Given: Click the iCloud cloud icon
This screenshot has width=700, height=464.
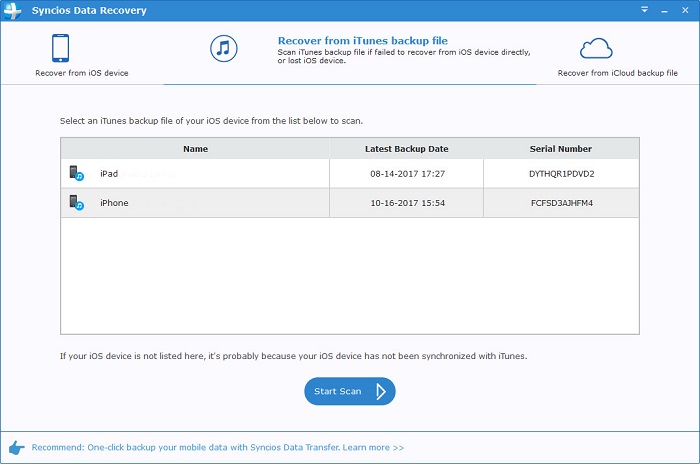Looking at the screenshot, I should coord(596,49).
